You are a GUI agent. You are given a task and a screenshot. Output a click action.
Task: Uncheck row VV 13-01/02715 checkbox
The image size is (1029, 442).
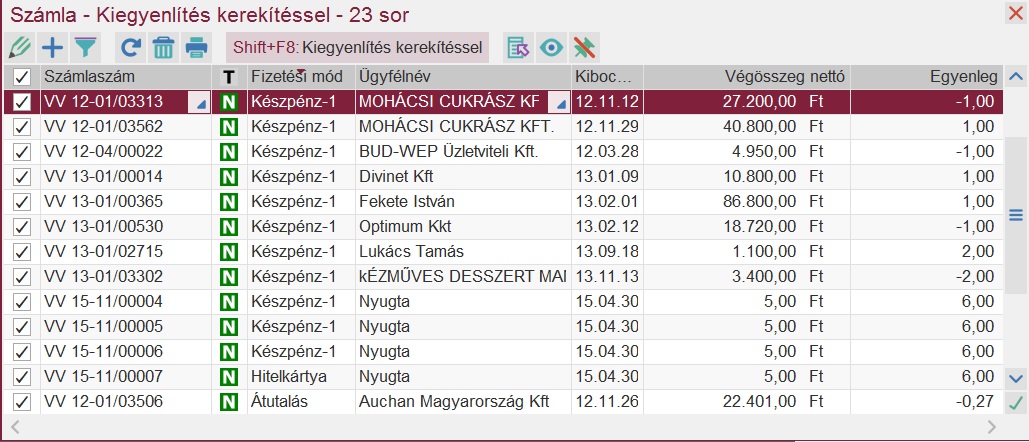tap(21, 252)
